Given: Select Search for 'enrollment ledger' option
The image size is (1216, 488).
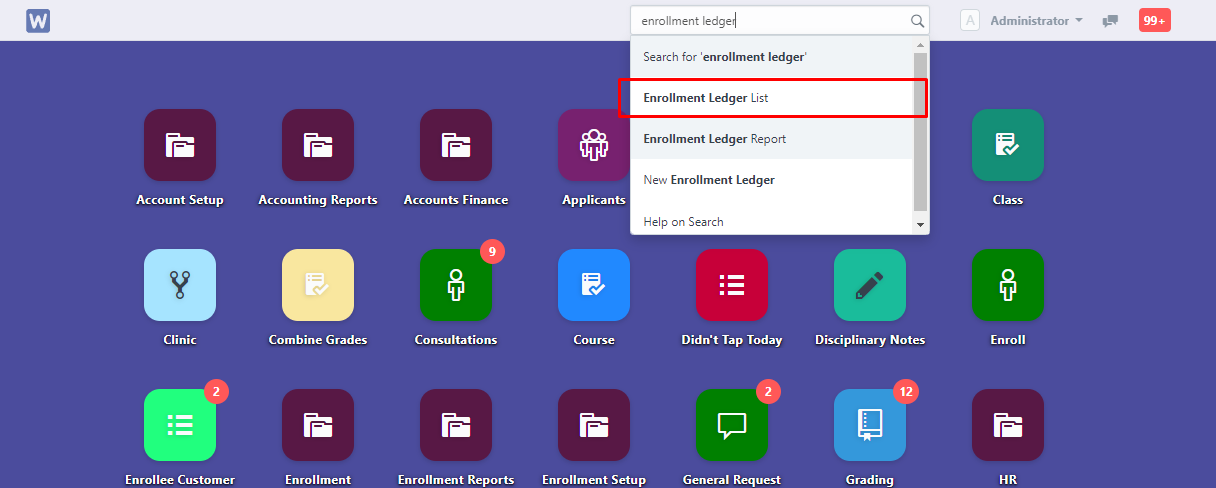Looking at the screenshot, I should 771,57.
